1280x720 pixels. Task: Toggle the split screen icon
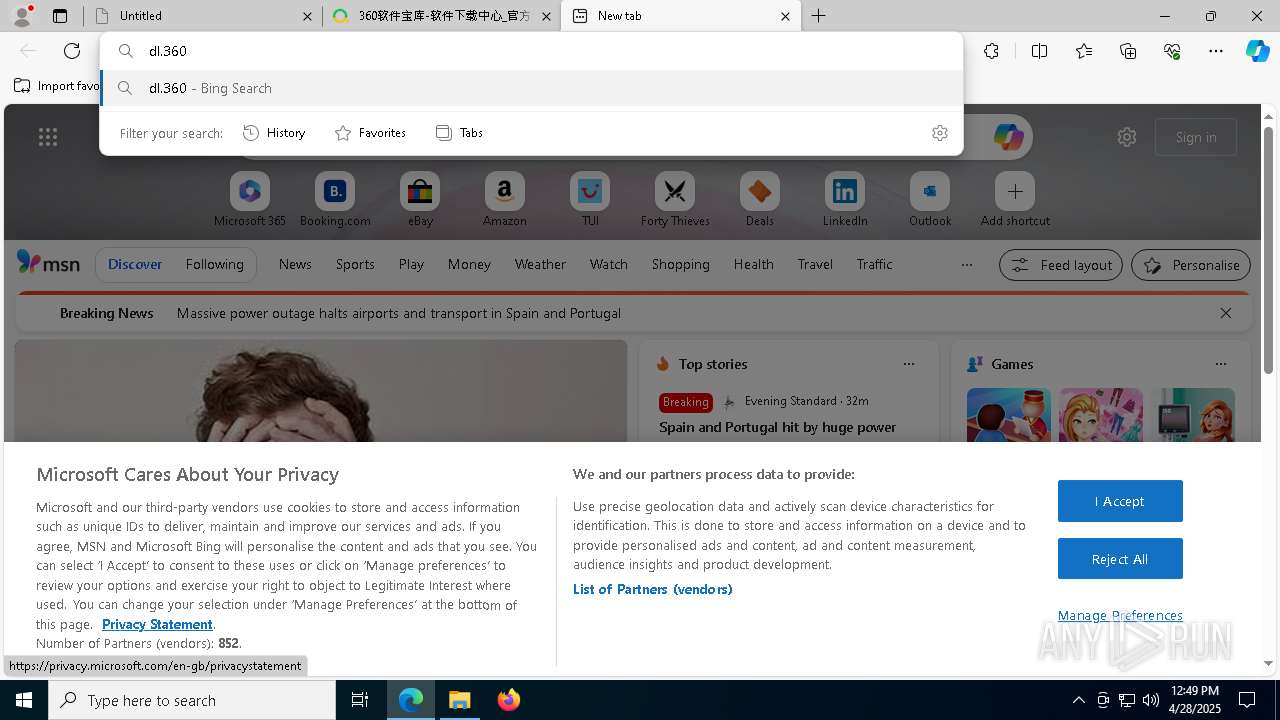point(1039,51)
